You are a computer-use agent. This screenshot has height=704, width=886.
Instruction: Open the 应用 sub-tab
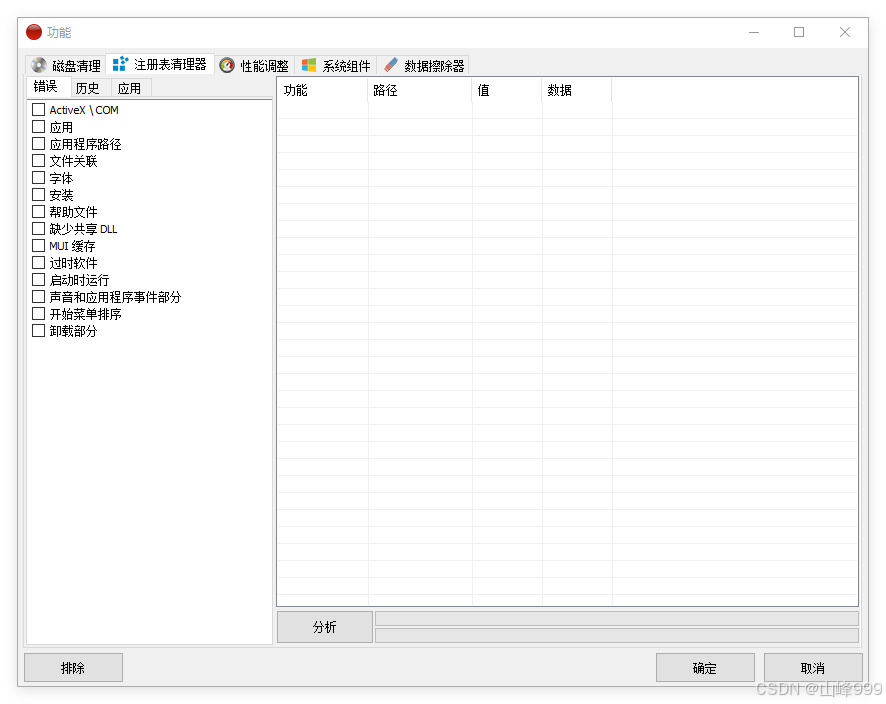tap(129, 88)
